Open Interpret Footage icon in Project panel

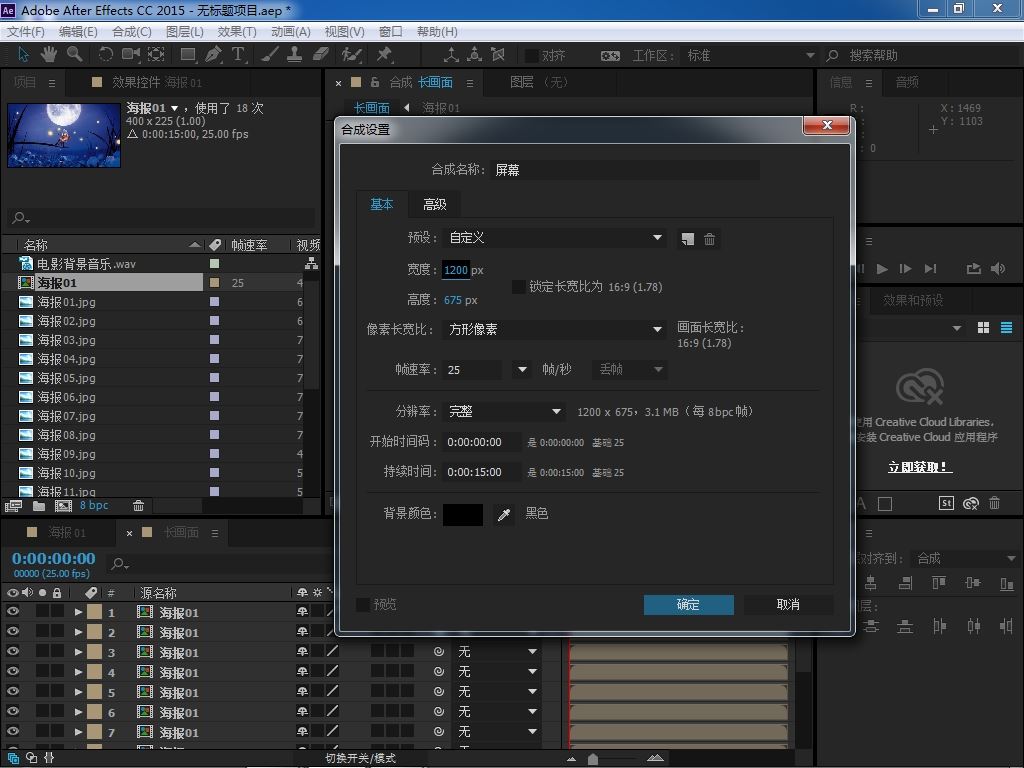pos(13,505)
